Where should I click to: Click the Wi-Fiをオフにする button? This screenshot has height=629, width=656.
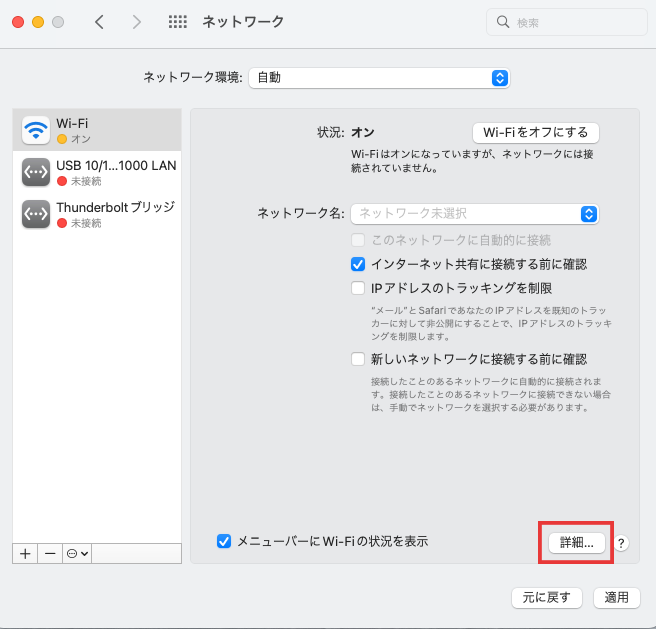pyautogui.click(x=535, y=132)
